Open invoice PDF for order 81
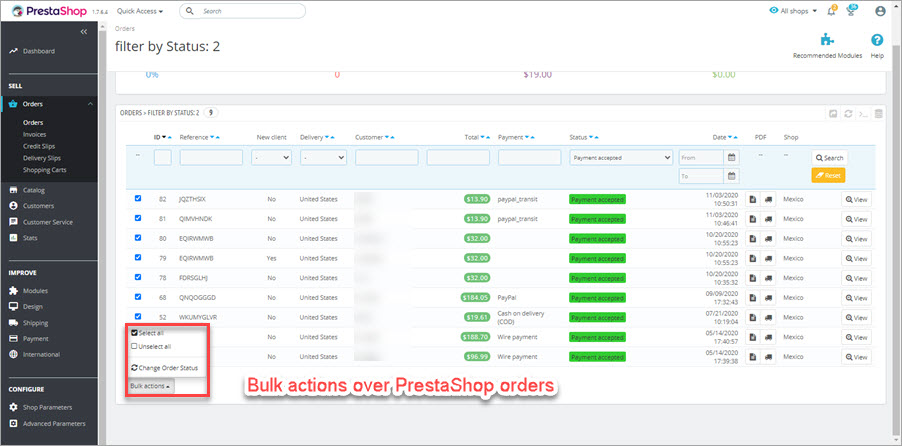 752,219
